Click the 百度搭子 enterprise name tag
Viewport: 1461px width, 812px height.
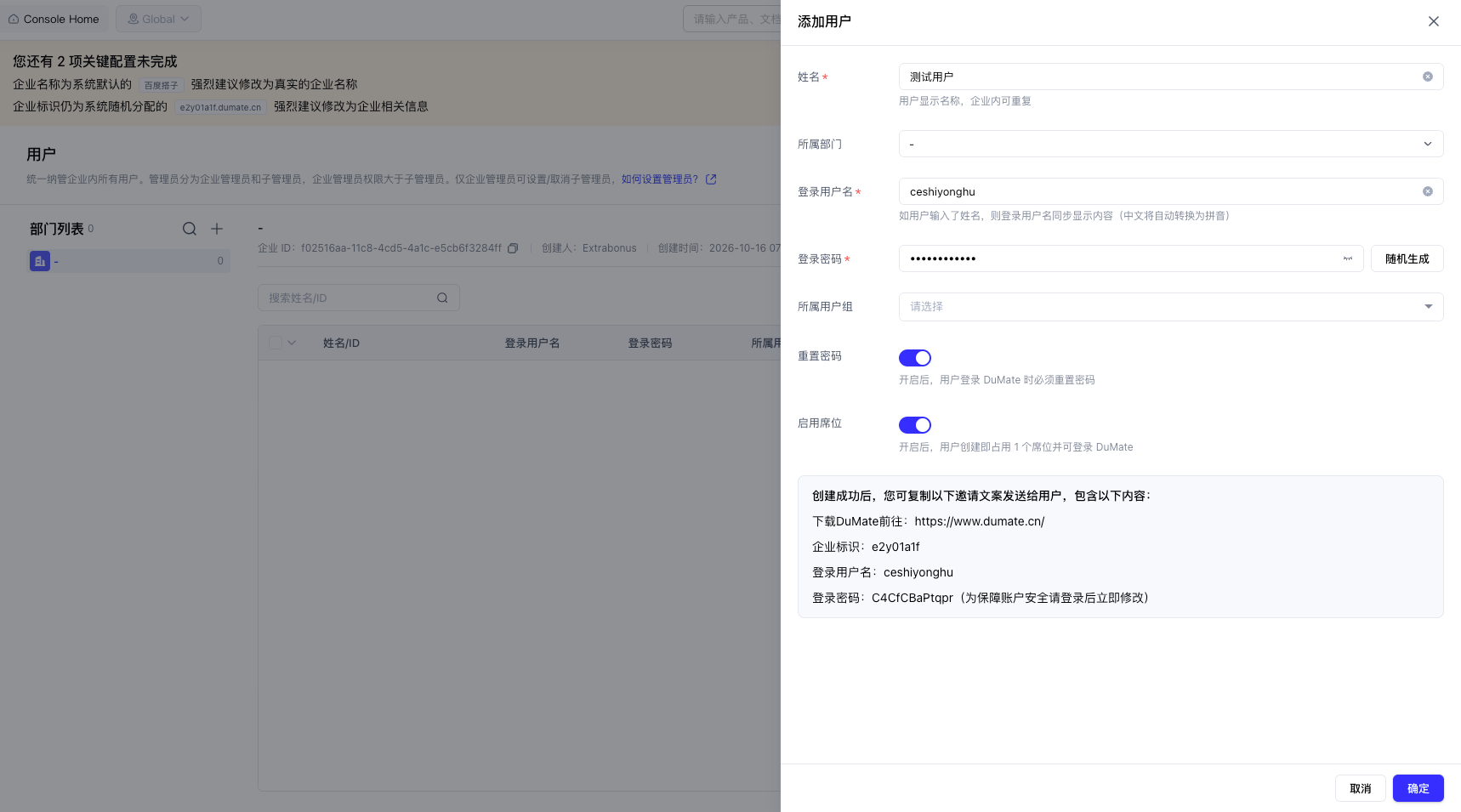pyautogui.click(x=162, y=85)
